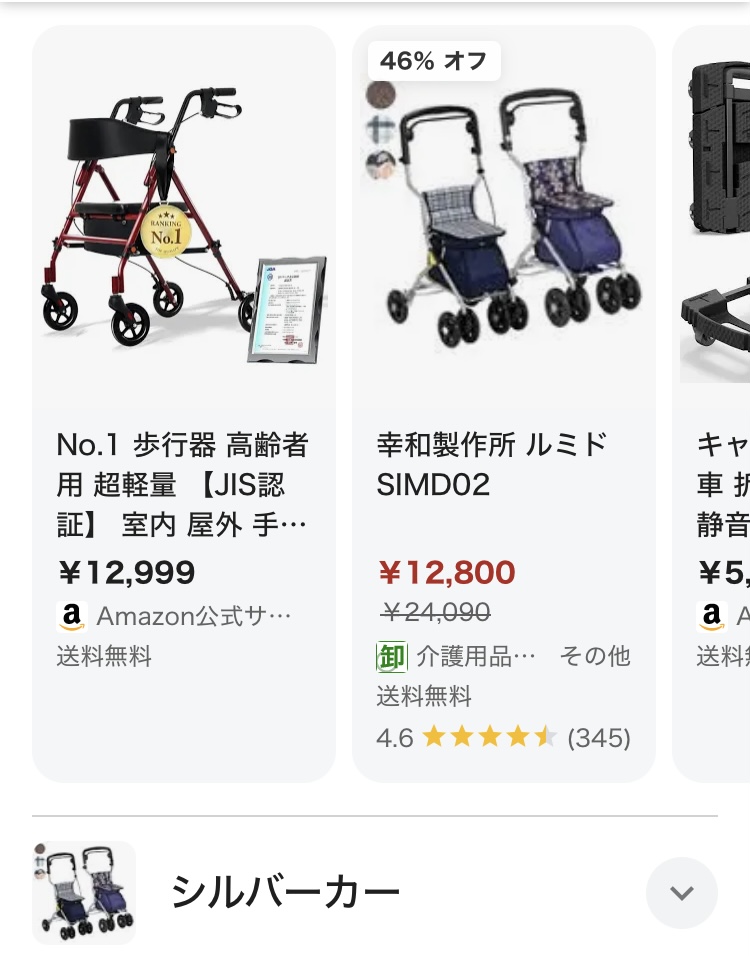This screenshot has height=956, width=750.
Task: Click the 46% オフ discount badge
Action: [434, 61]
